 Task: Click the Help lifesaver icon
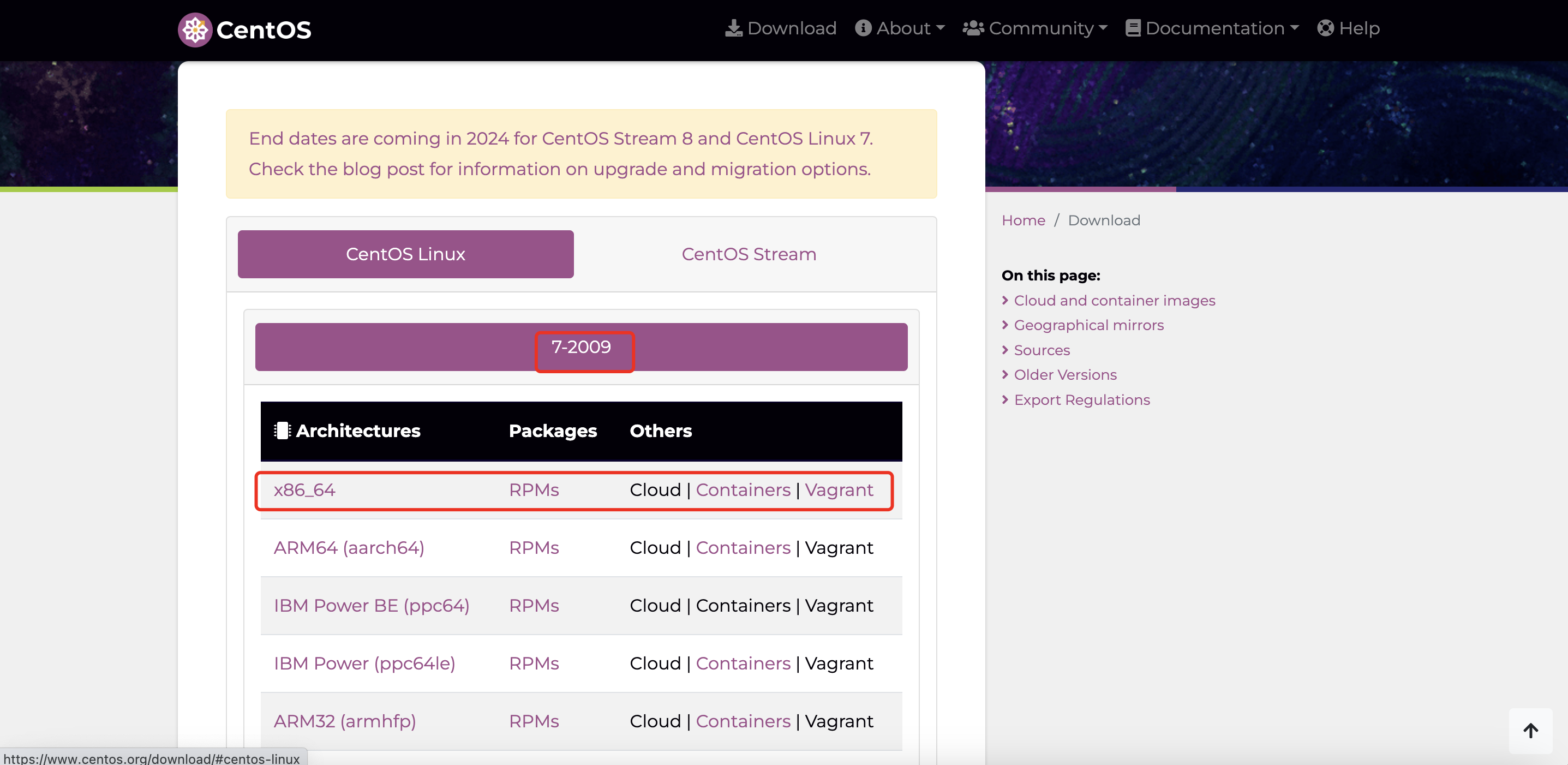pyautogui.click(x=1325, y=28)
